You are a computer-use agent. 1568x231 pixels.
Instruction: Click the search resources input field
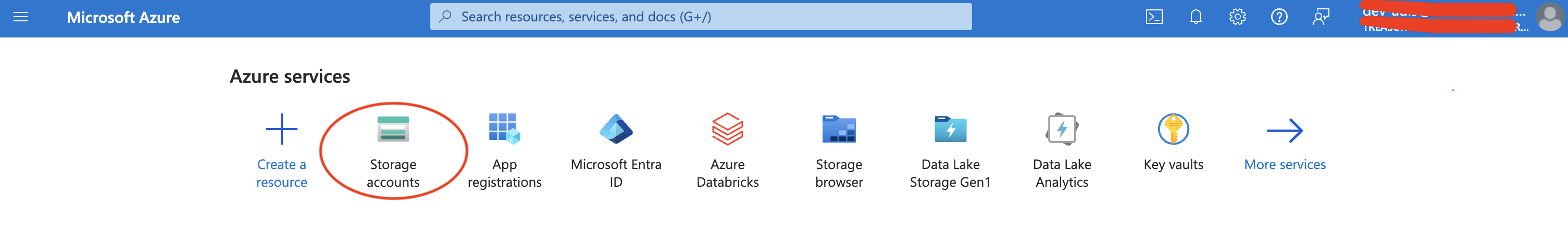click(x=700, y=17)
